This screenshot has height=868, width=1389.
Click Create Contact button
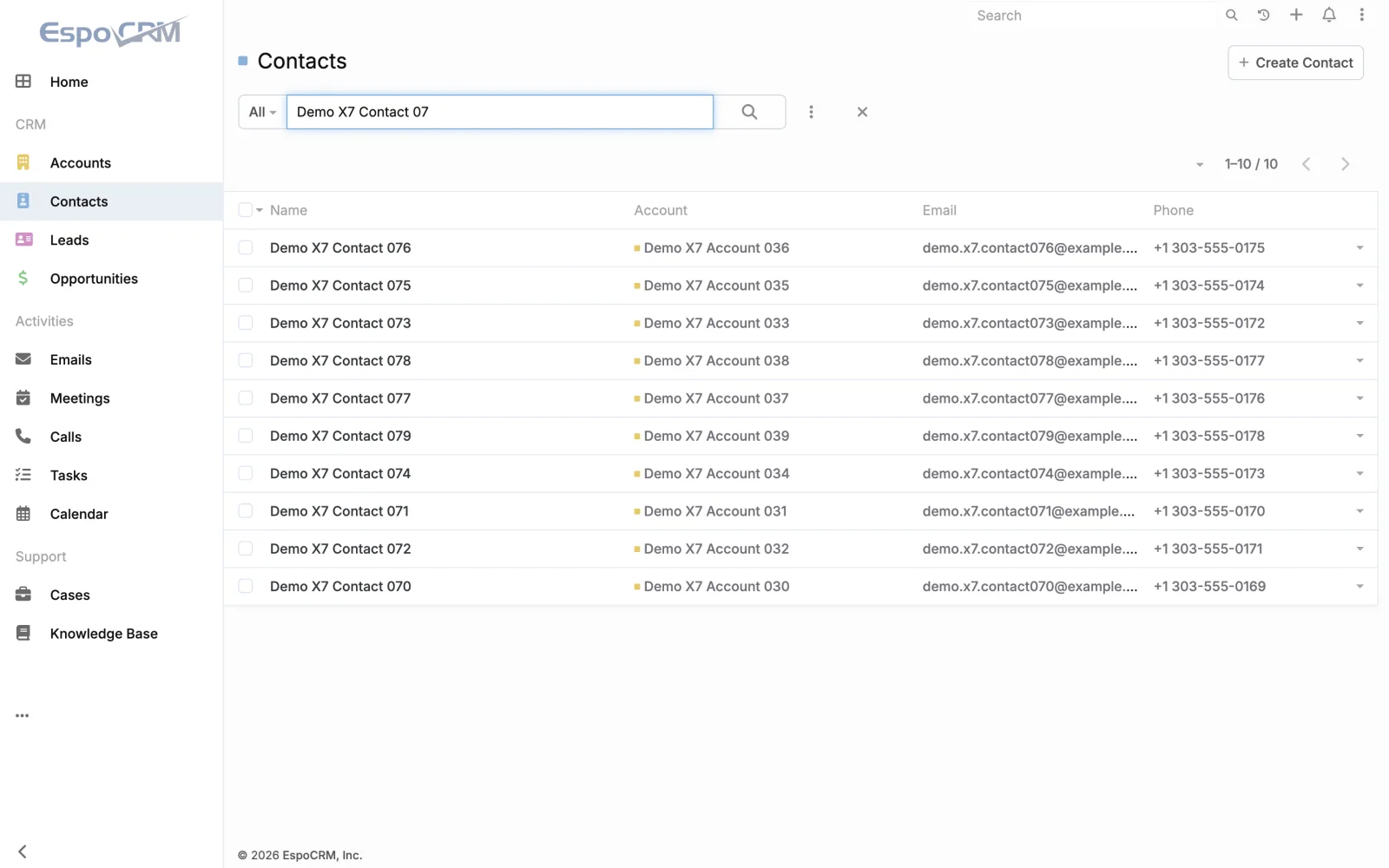1295,62
